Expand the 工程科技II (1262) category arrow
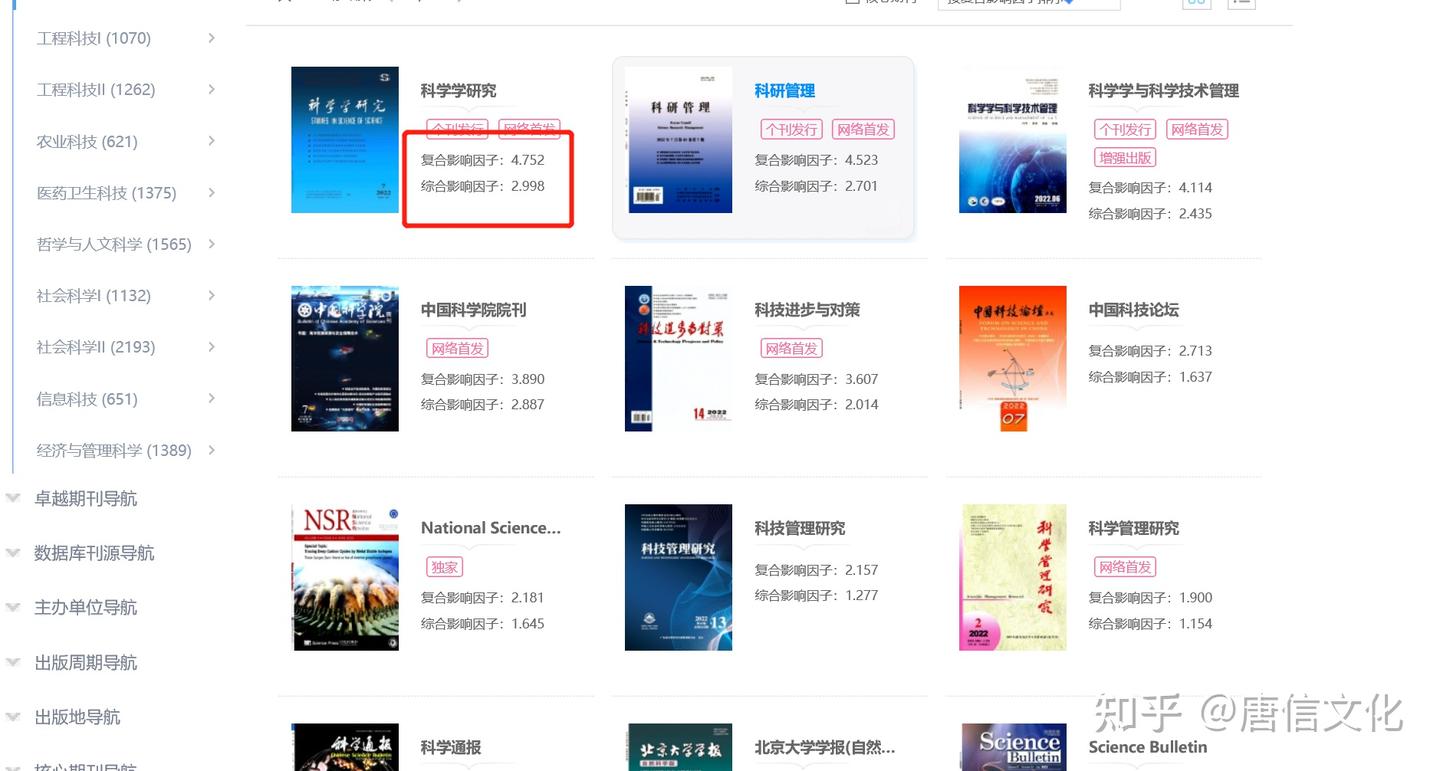Image resolution: width=1440 pixels, height=771 pixels. tap(211, 89)
